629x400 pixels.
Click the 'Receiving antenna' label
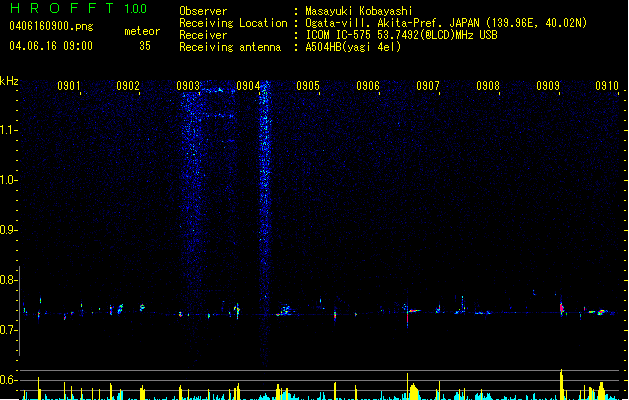tap(230, 47)
